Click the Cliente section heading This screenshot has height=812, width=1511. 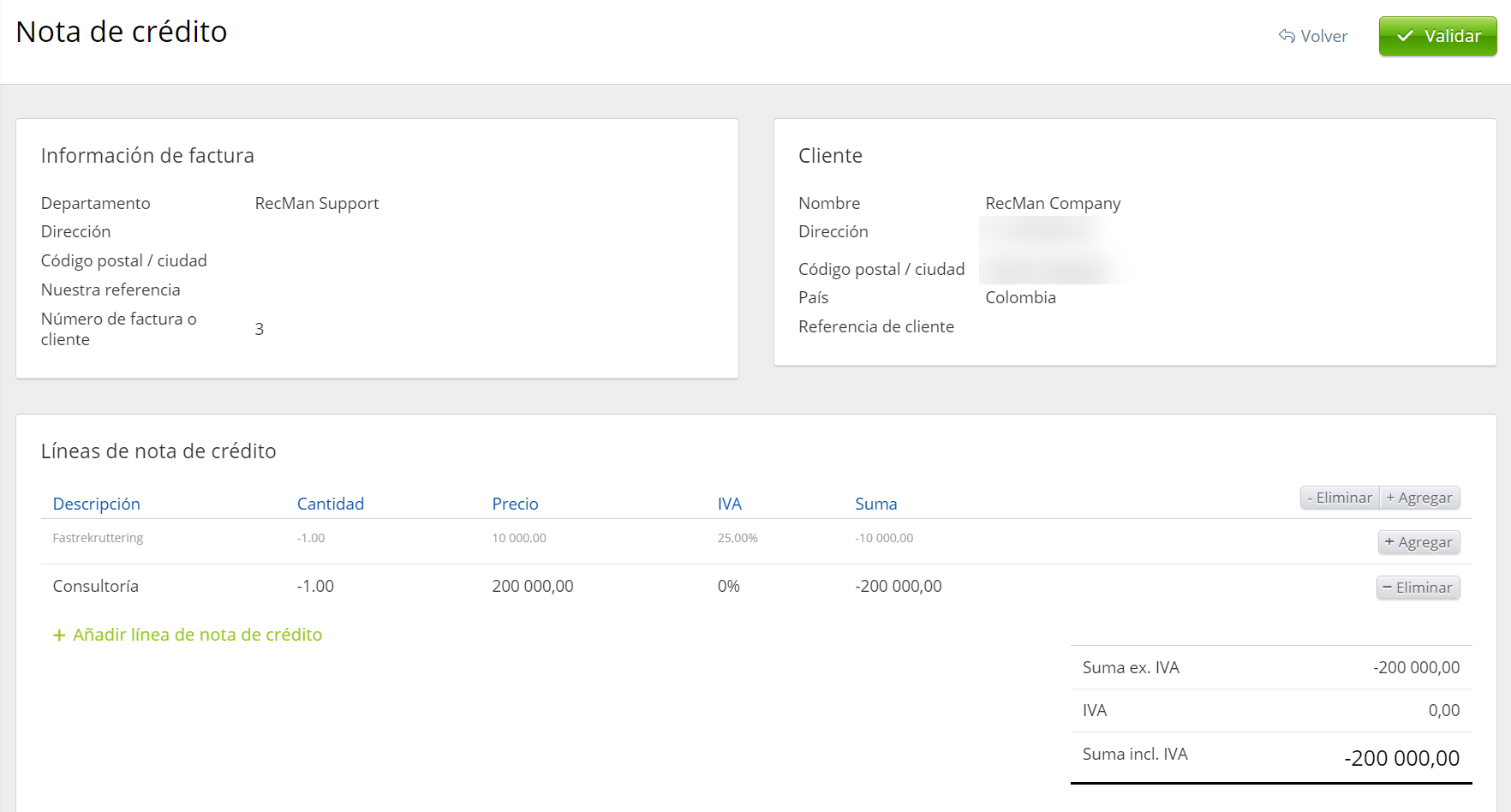pos(830,155)
